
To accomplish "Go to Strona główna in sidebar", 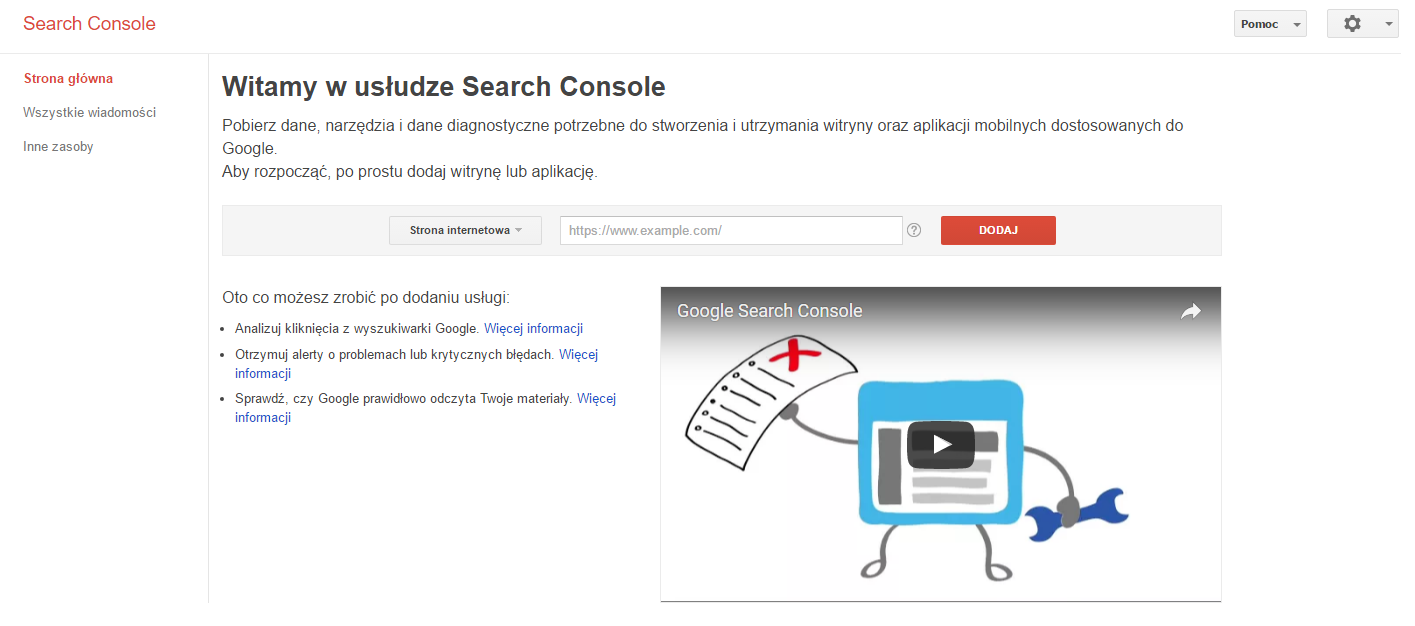I will point(68,78).
